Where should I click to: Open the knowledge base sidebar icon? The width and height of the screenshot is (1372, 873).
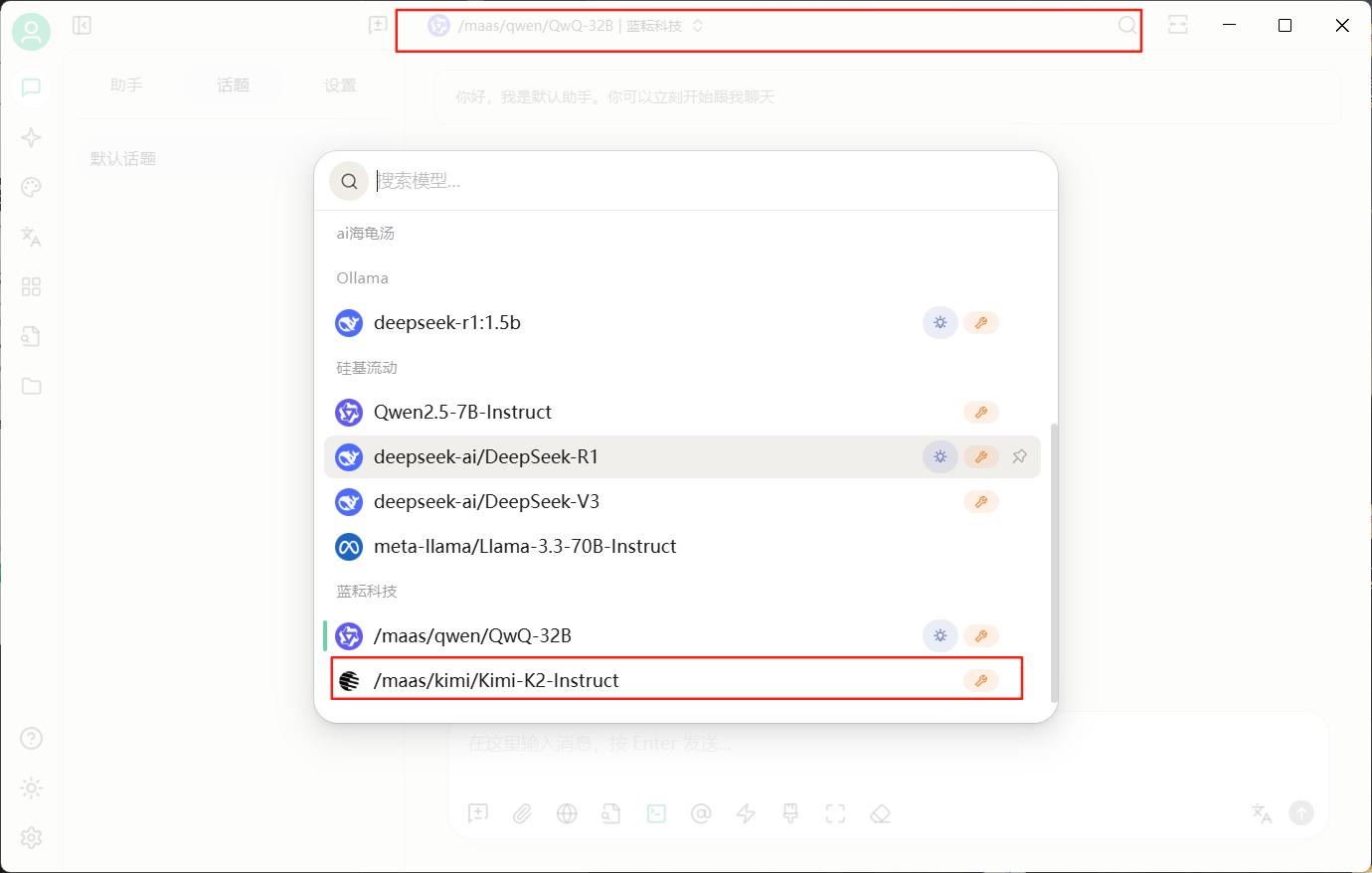point(31,336)
